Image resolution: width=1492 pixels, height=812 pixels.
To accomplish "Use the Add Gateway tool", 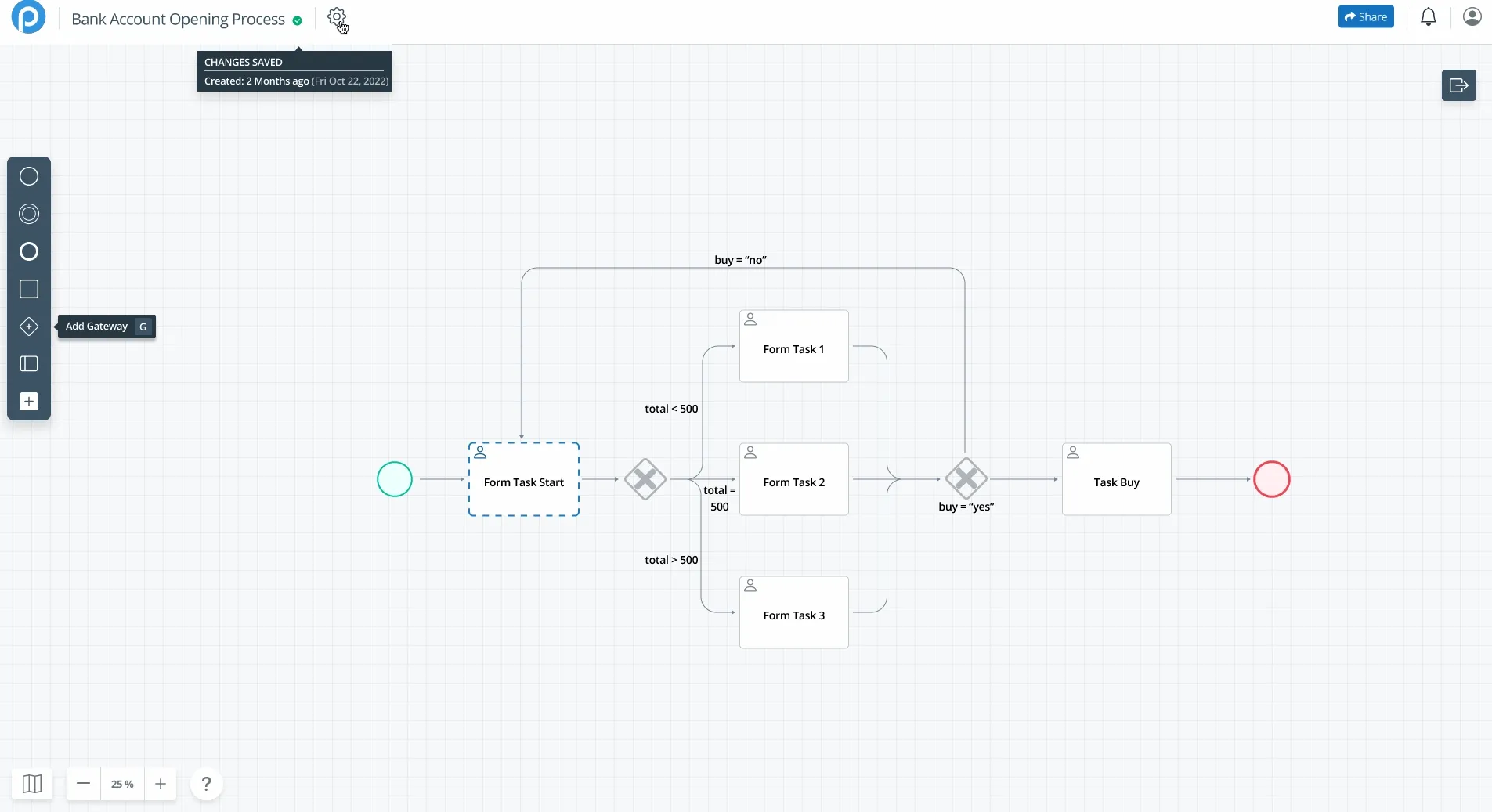I will coord(28,327).
